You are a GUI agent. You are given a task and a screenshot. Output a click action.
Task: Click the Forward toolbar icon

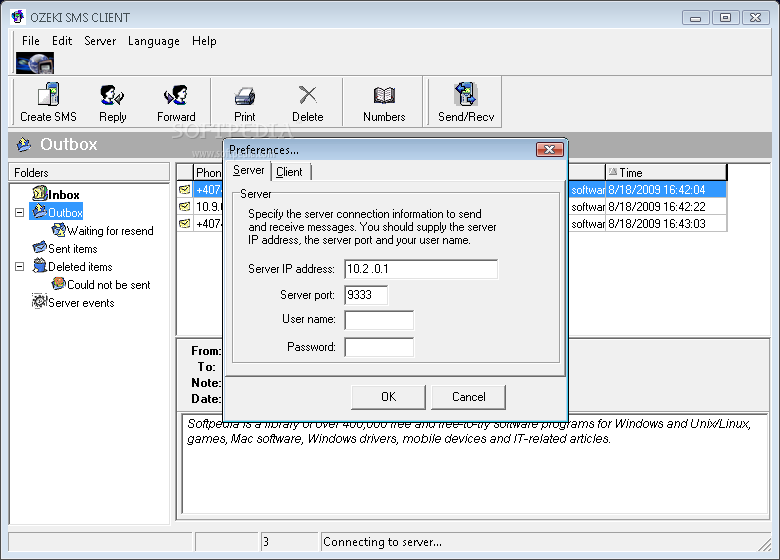176,95
